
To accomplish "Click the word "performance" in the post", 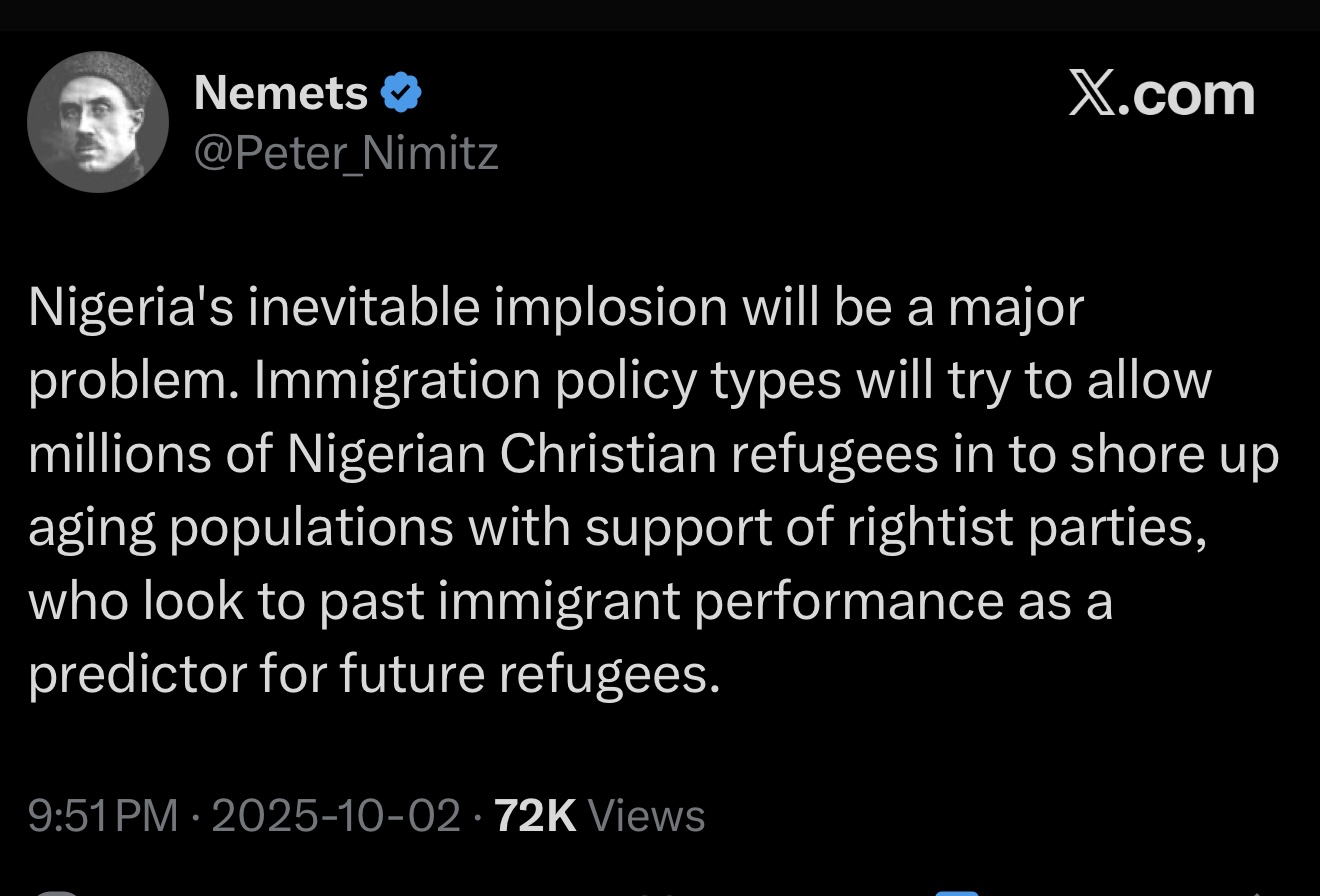I will coord(847,601).
